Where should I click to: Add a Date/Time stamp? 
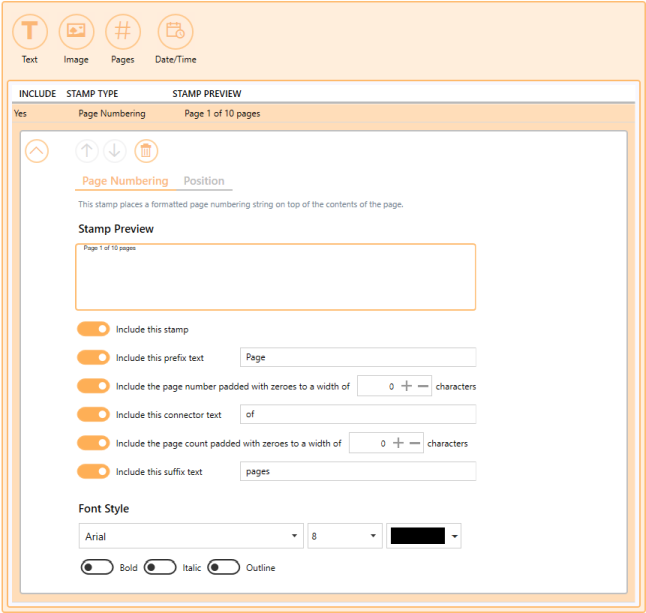[176, 32]
